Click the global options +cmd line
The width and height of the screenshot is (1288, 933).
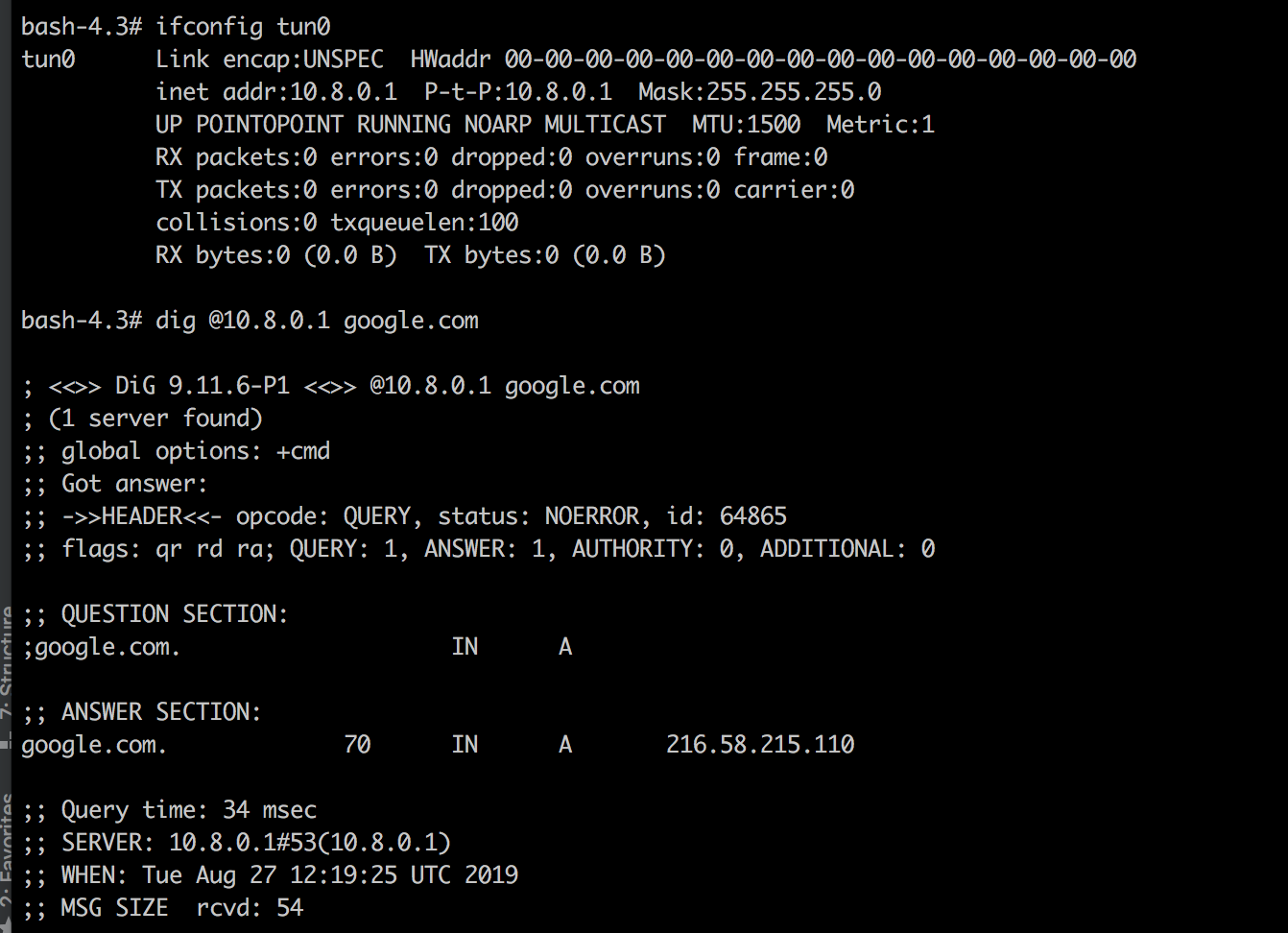[176, 451]
